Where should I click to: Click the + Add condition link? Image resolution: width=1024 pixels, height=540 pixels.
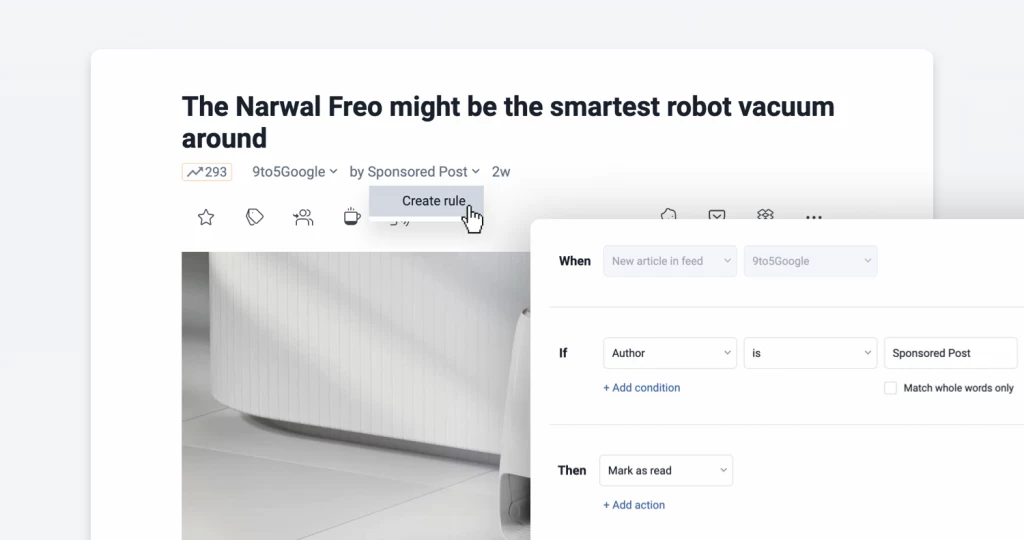pyautogui.click(x=641, y=388)
